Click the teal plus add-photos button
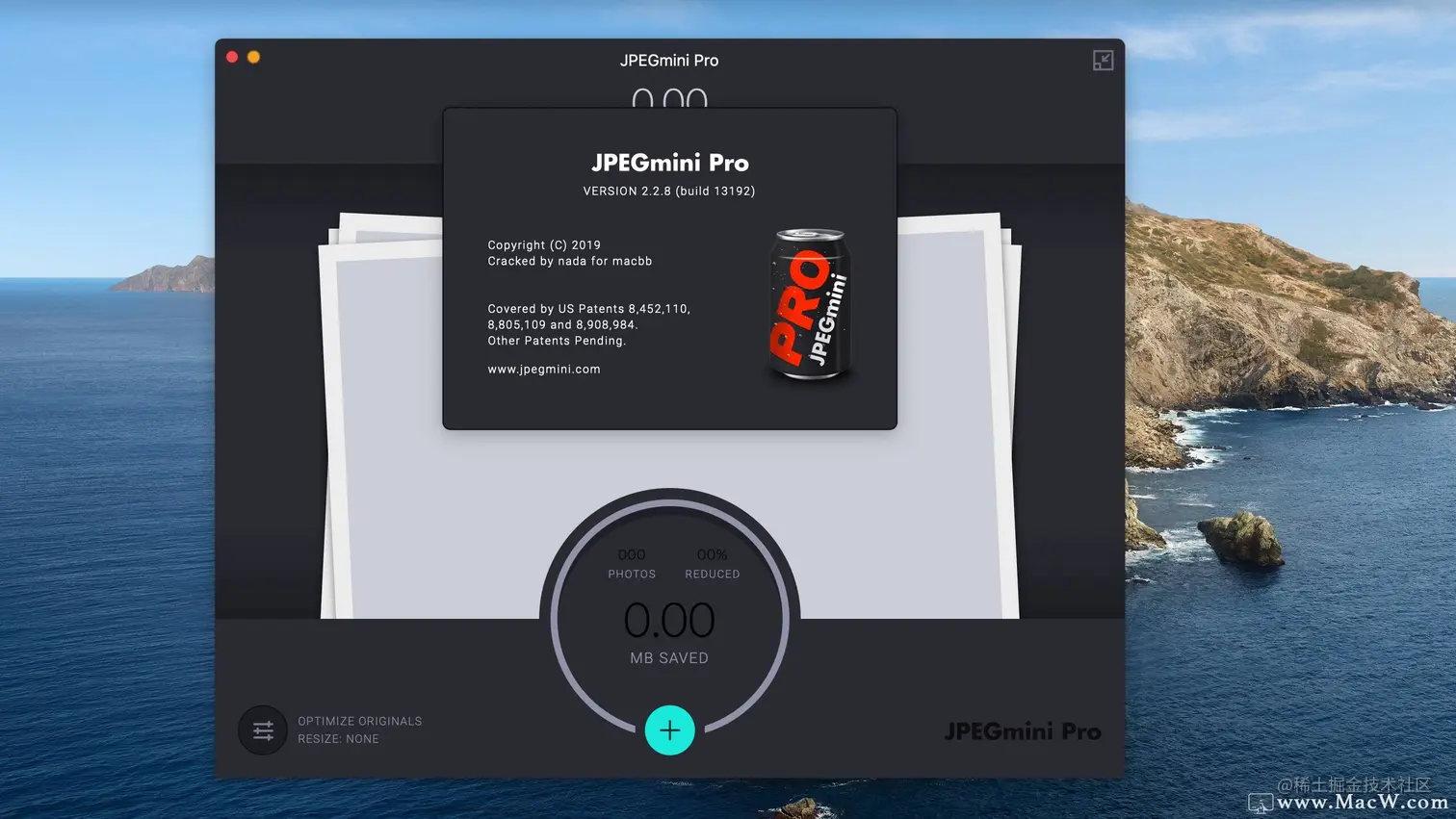1456x819 pixels. click(x=669, y=730)
